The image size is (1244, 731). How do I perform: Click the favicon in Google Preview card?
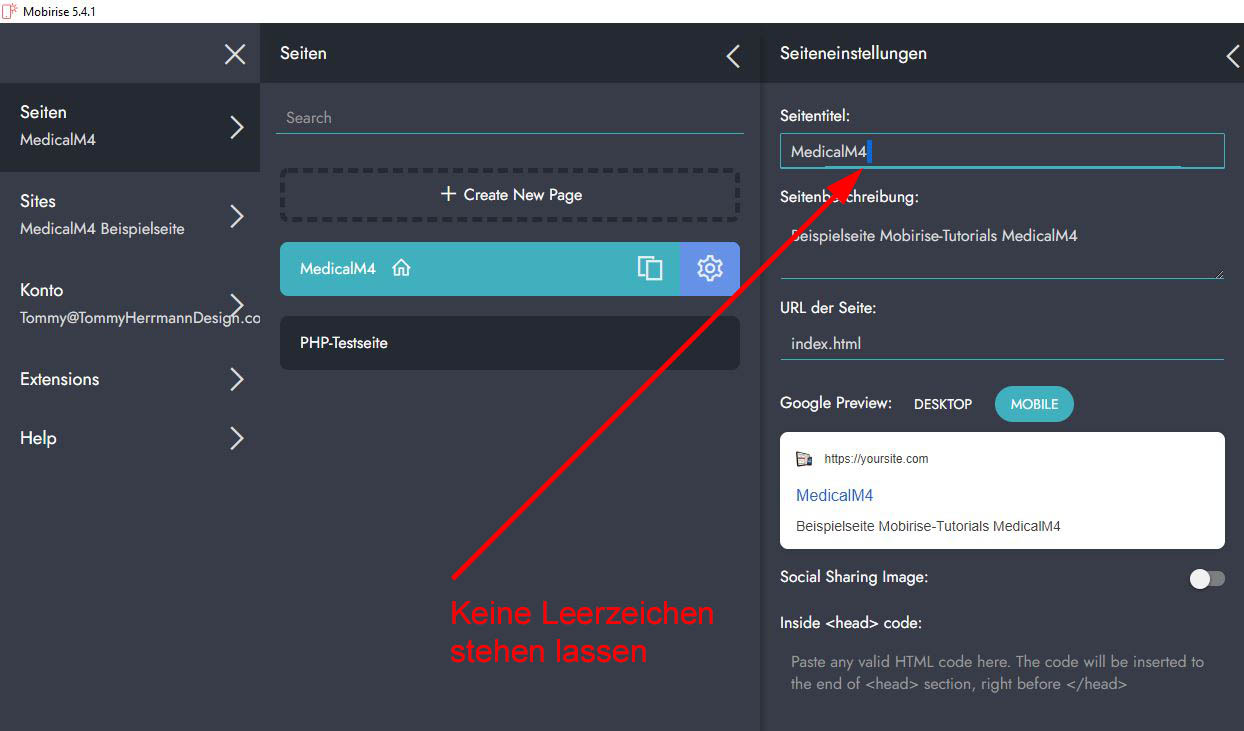[x=804, y=459]
